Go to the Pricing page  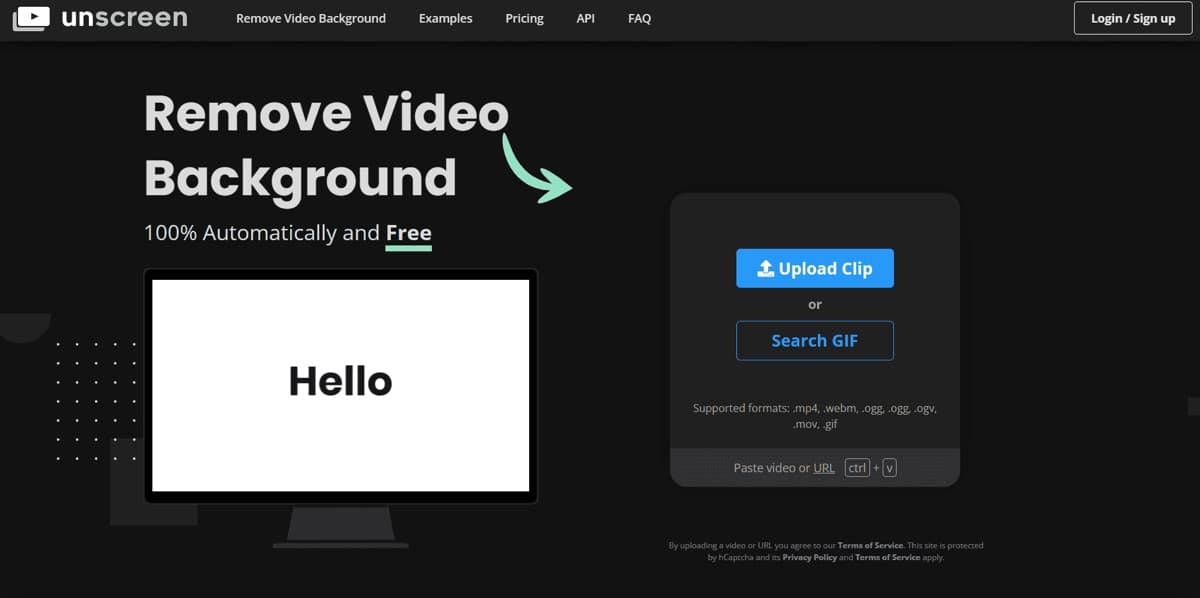coord(525,18)
